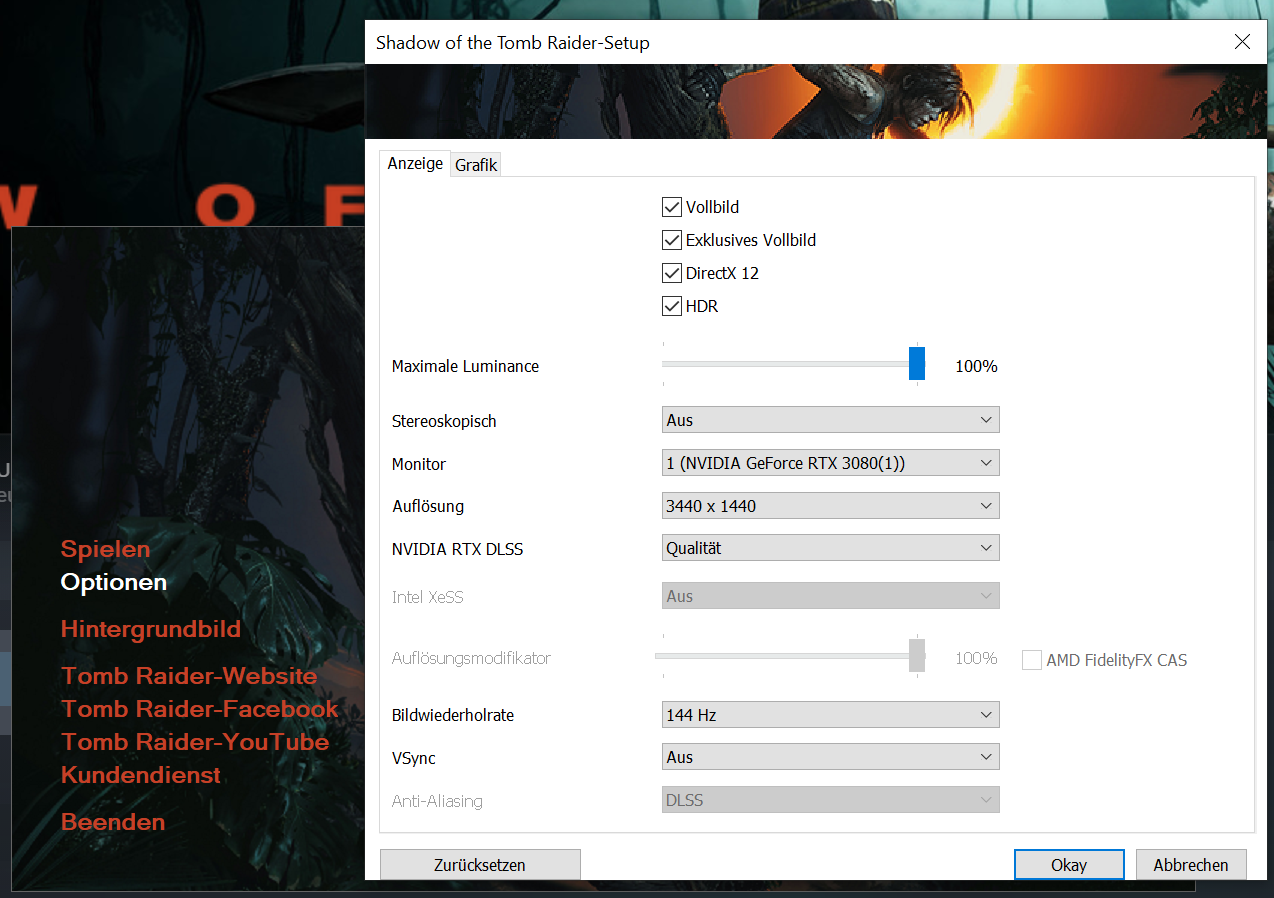The height and width of the screenshot is (898, 1274).
Task: Click the Bildwiederholrate label
Action: (x=453, y=715)
